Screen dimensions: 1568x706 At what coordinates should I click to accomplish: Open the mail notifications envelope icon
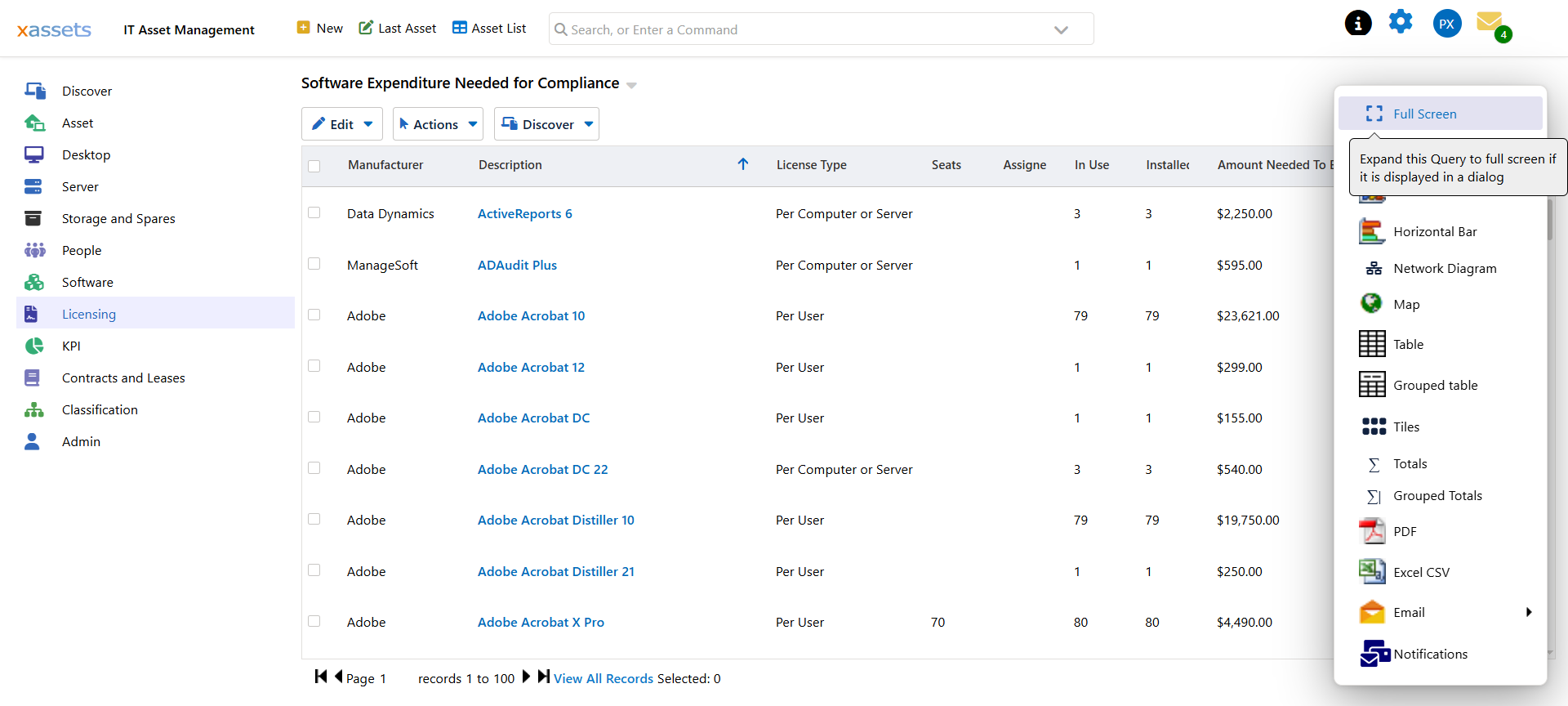1491,22
